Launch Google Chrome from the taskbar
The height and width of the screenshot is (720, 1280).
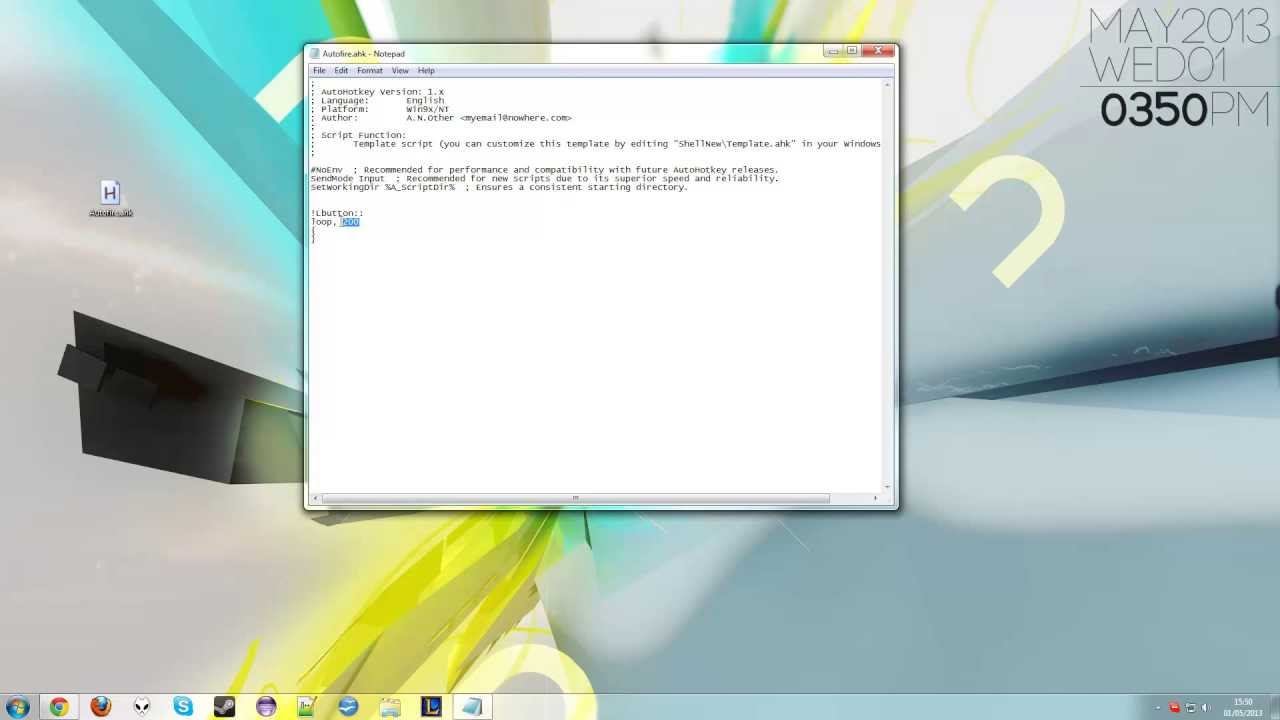click(x=59, y=707)
